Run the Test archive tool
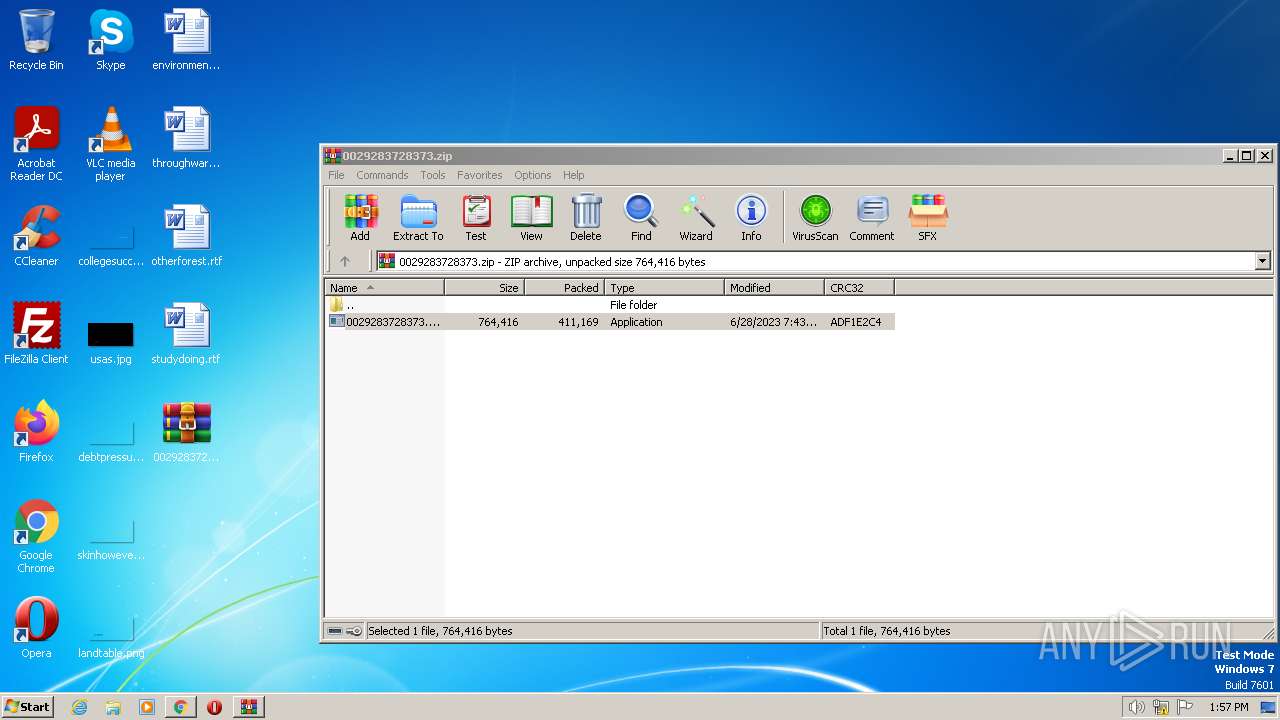The image size is (1280, 720). 476,218
